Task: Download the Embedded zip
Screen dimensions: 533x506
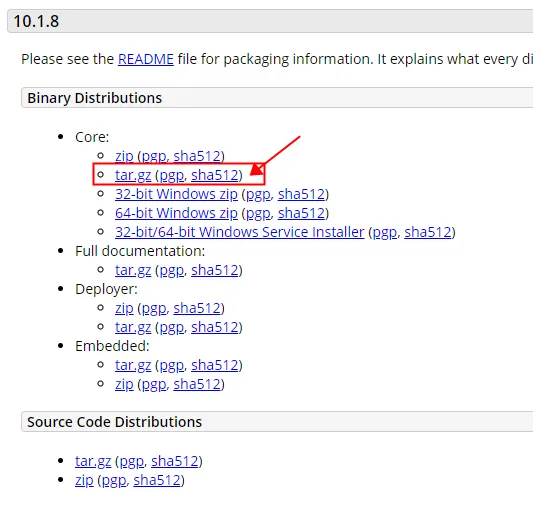Action: [124, 385]
